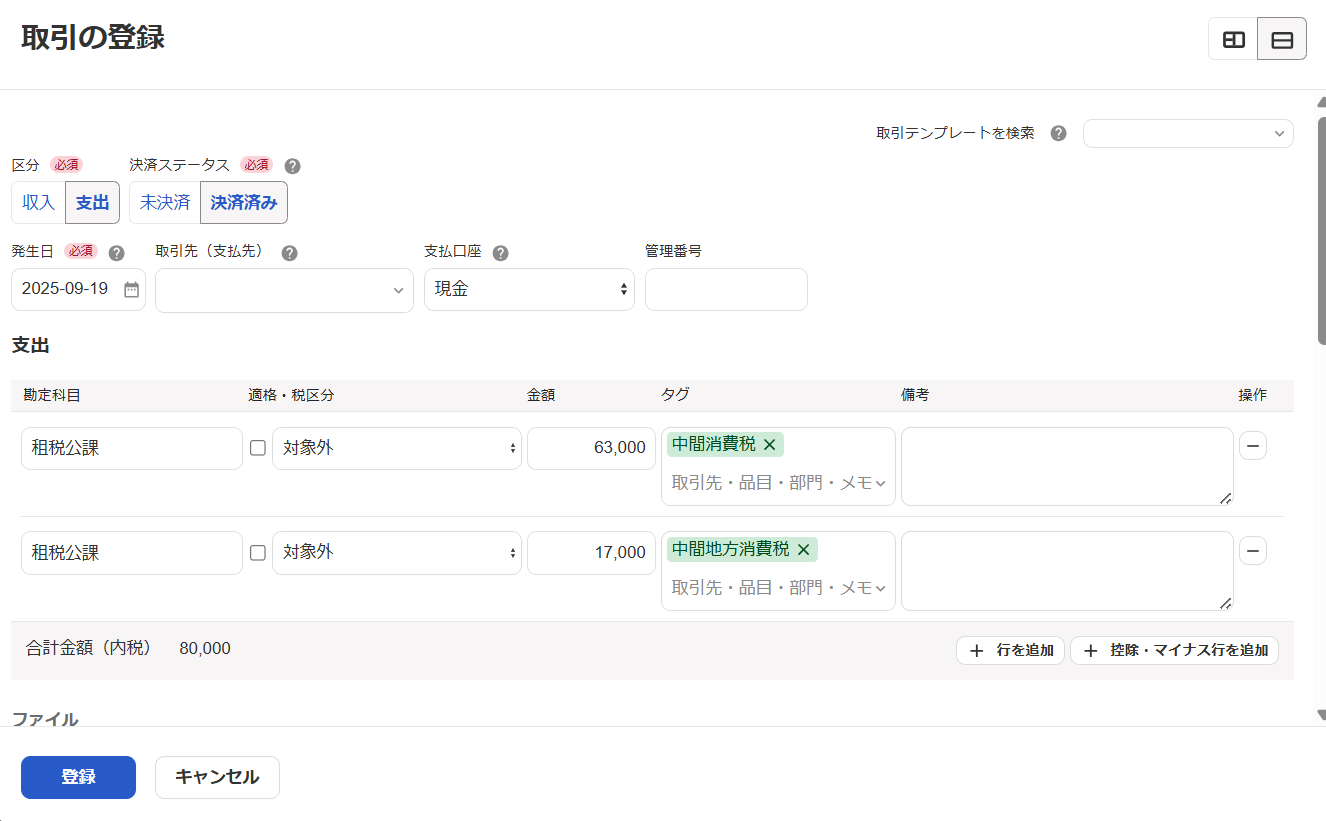Viewport: 1326px width, 821px height.
Task: Select 支出 as the transaction type
Action: coord(92,202)
